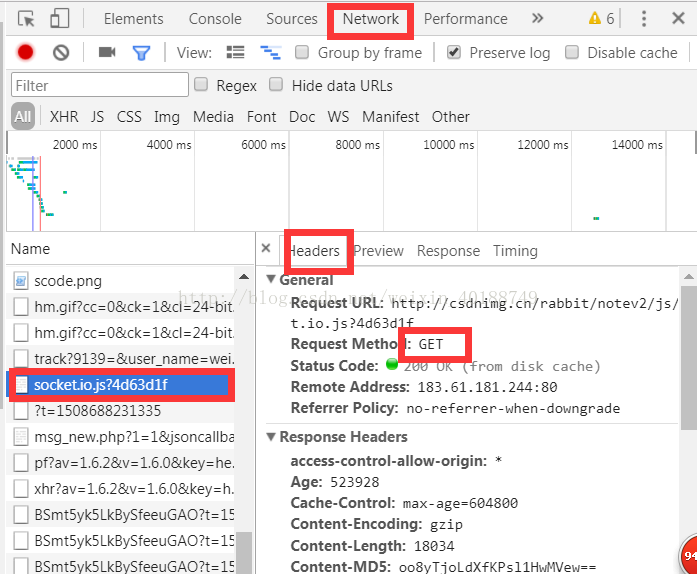
Task: Select the msg_new.php request row
Action: [x=120, y=437]
